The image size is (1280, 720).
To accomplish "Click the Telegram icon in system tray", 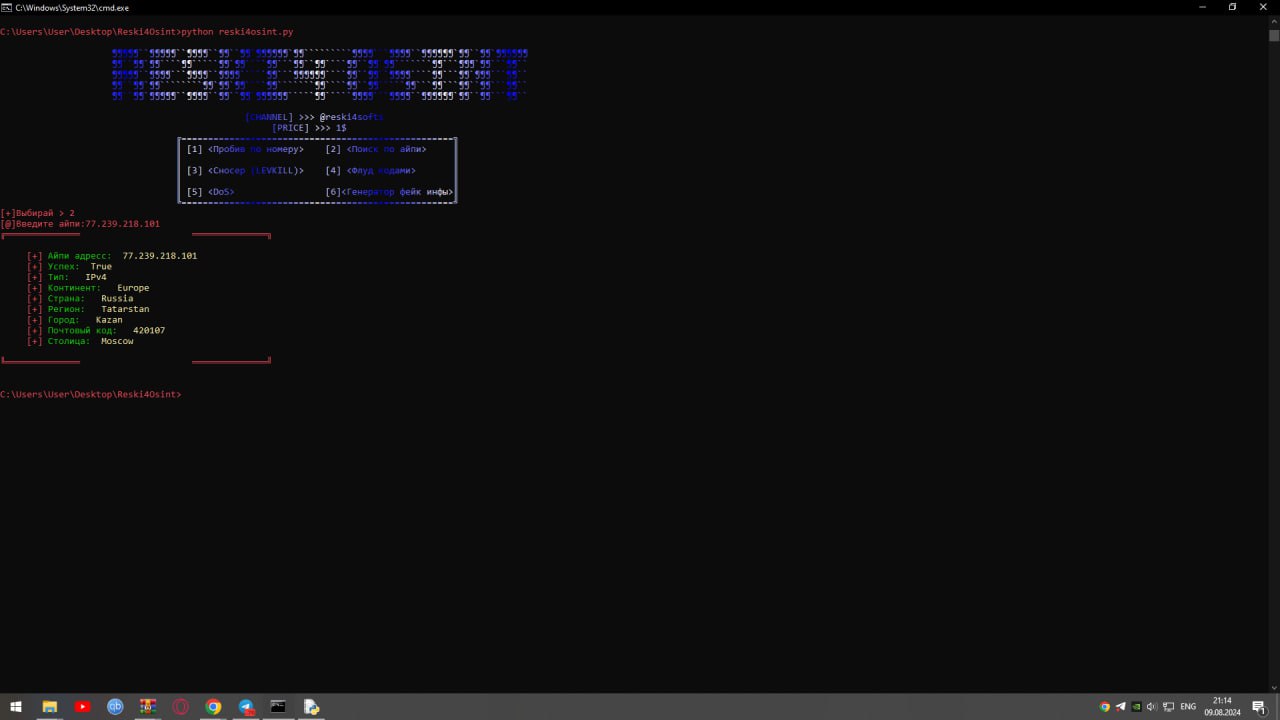I will (x=1120, y=707).
